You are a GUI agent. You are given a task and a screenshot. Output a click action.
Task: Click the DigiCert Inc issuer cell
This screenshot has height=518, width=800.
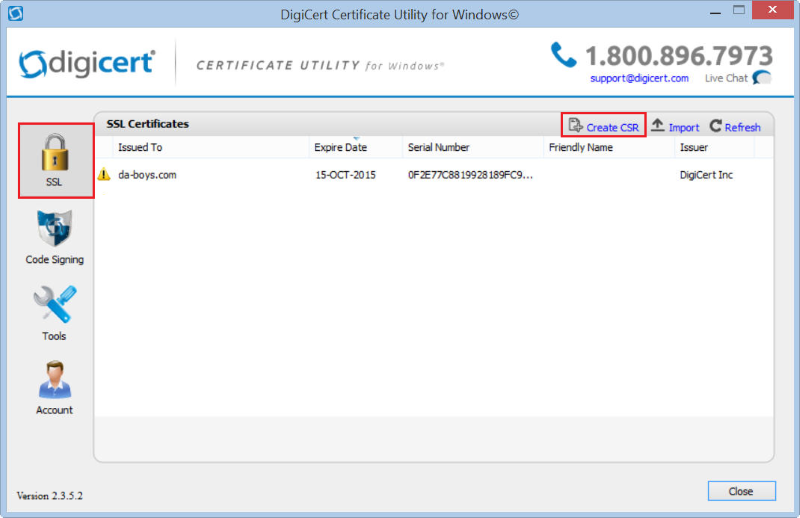pyautogui.click(x=706, y=175)
